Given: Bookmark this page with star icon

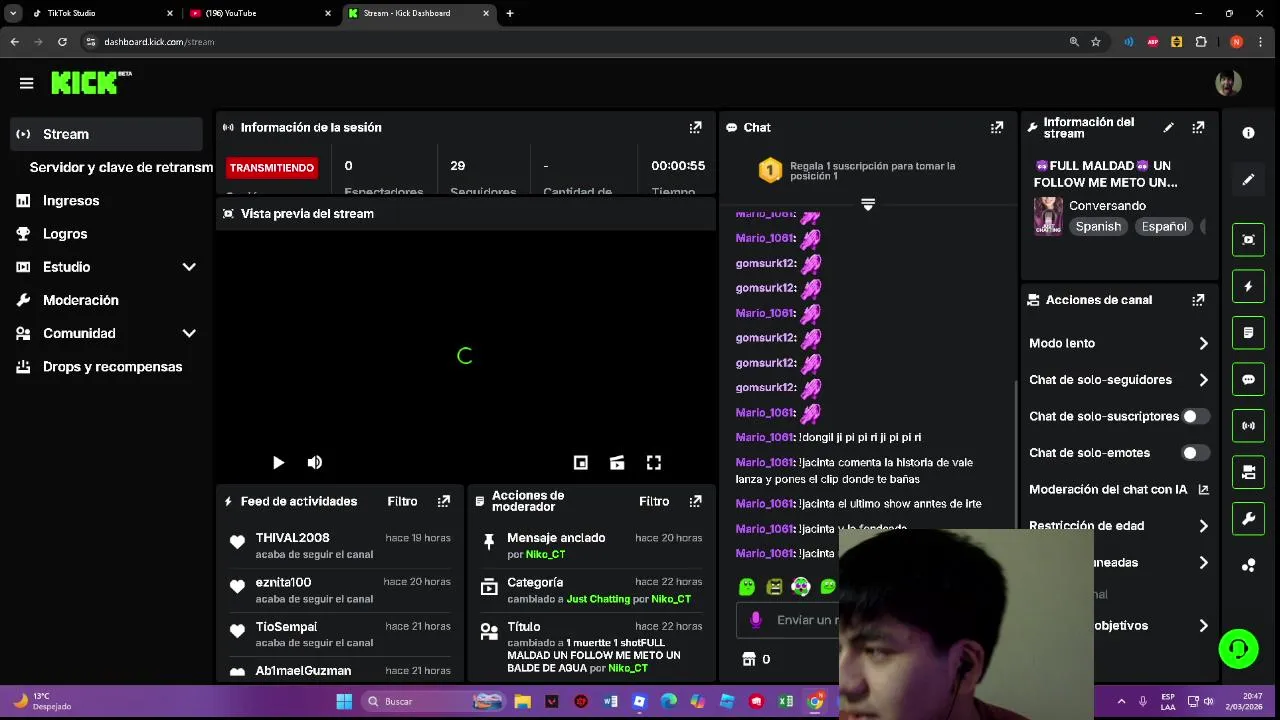Looking at the screenshot, I should click(1096, 42).
